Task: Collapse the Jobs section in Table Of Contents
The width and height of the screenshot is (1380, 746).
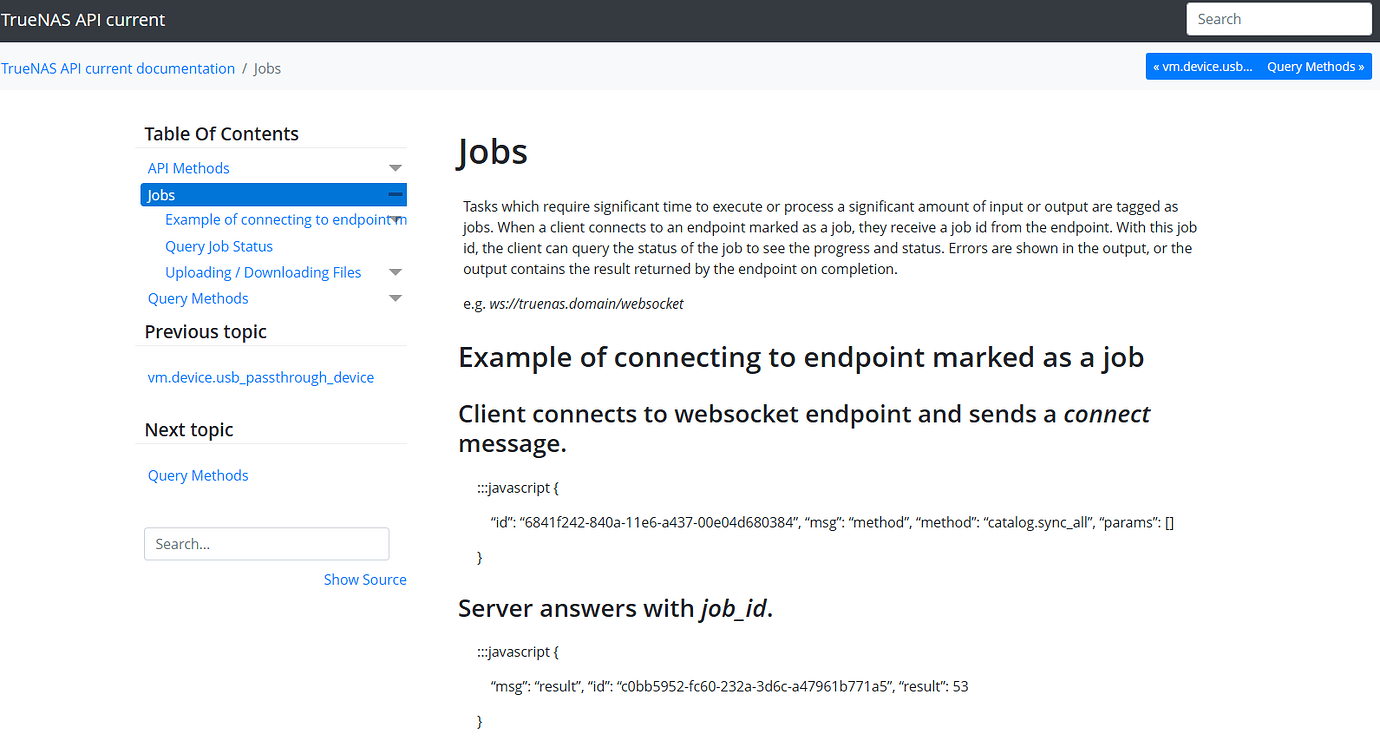Action: pyautogui.click(x=396, y=194)
